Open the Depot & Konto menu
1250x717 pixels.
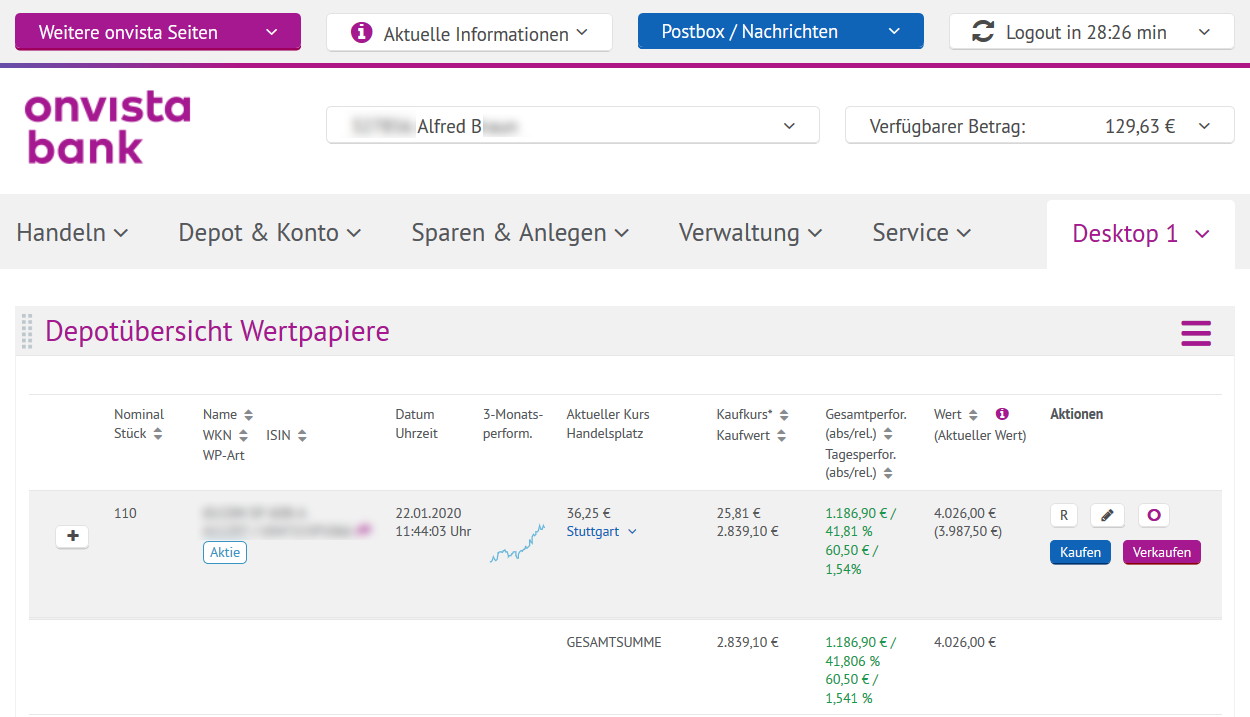coord(270,233)
